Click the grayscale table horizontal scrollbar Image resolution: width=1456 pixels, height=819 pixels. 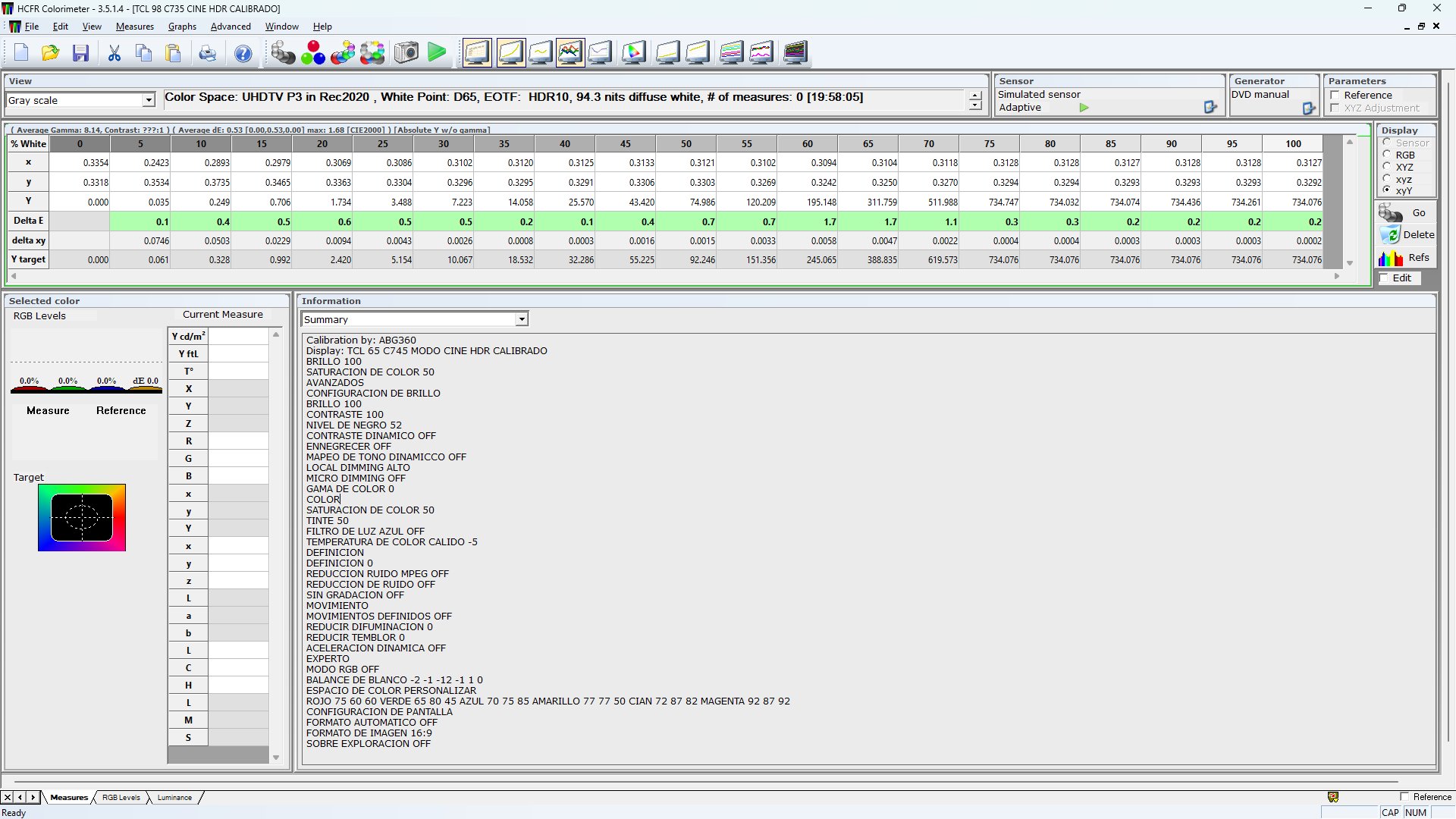click(675, 277)
